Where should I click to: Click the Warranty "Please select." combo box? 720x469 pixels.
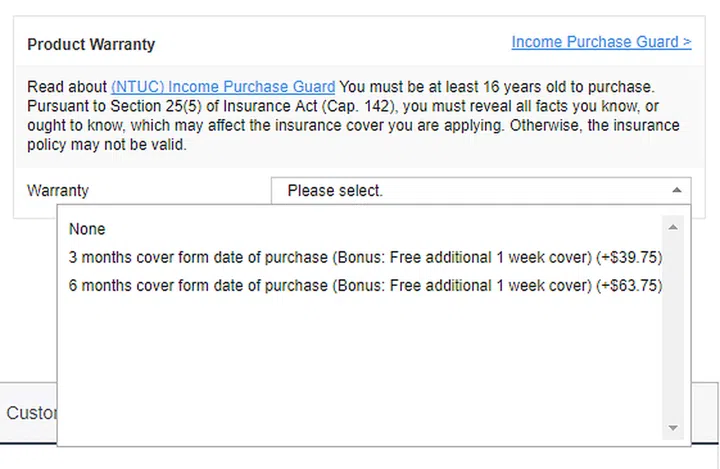[x=470, y=190]
